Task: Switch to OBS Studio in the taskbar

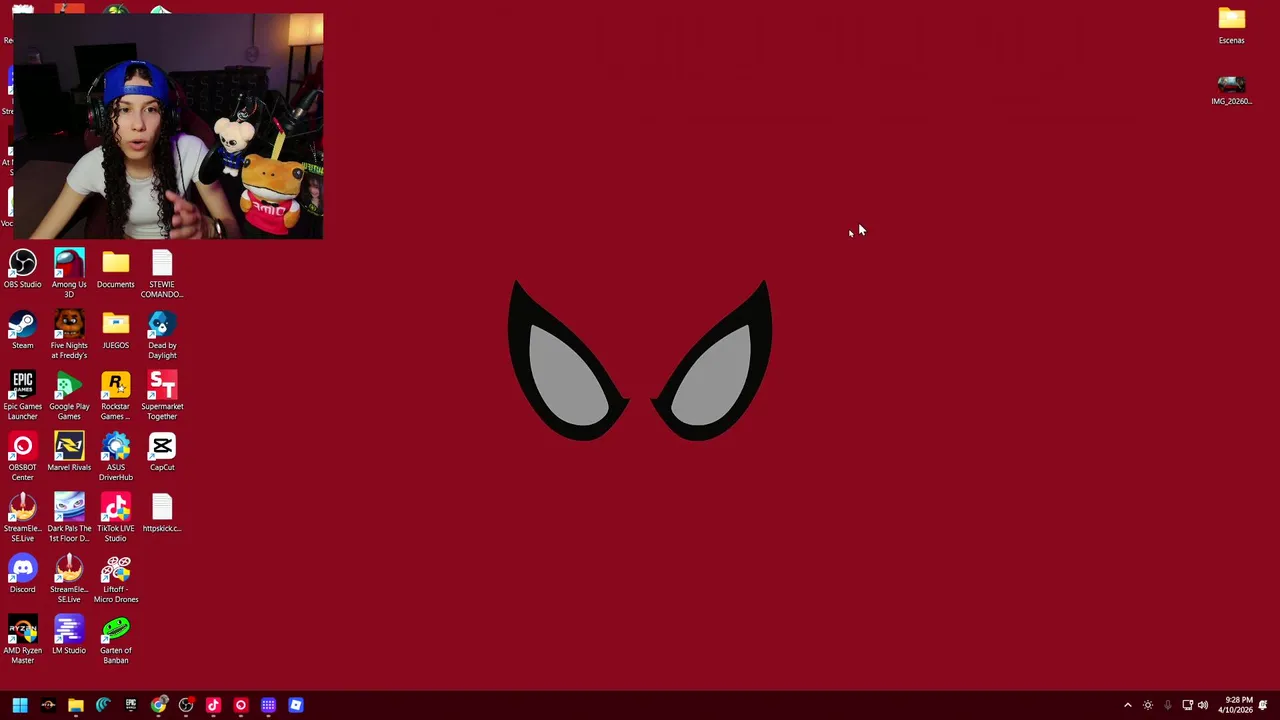Action: [x=186, y=705]
